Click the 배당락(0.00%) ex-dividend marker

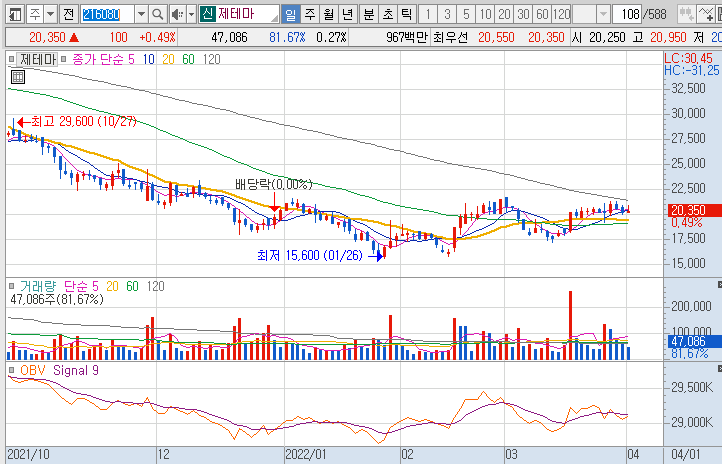point(274,184)
